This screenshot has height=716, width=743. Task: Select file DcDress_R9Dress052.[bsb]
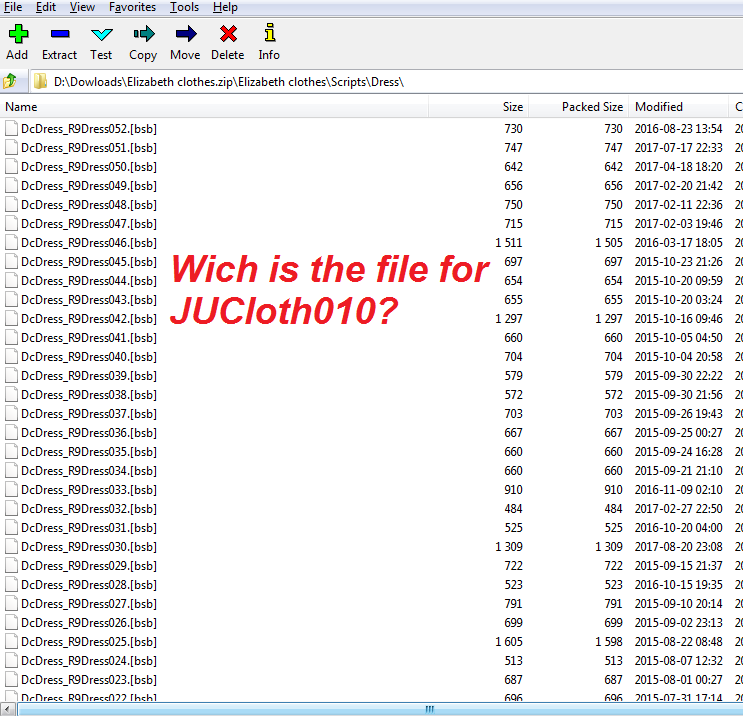[x=88, y=129]
